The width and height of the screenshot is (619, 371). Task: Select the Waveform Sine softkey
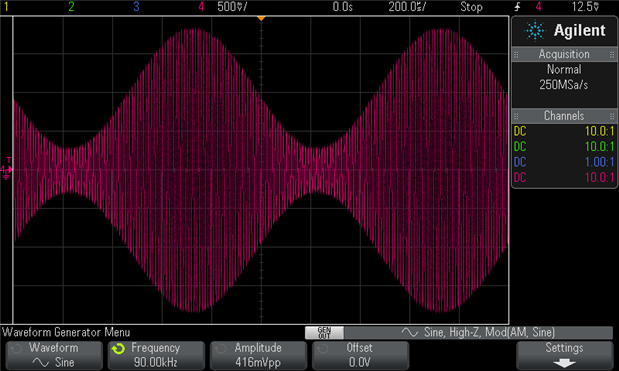coord(54,355)
